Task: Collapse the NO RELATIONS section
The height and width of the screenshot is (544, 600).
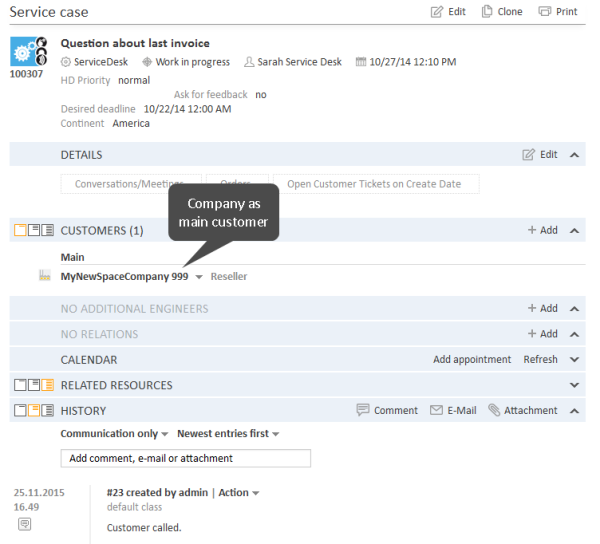Action: point(574,334)
